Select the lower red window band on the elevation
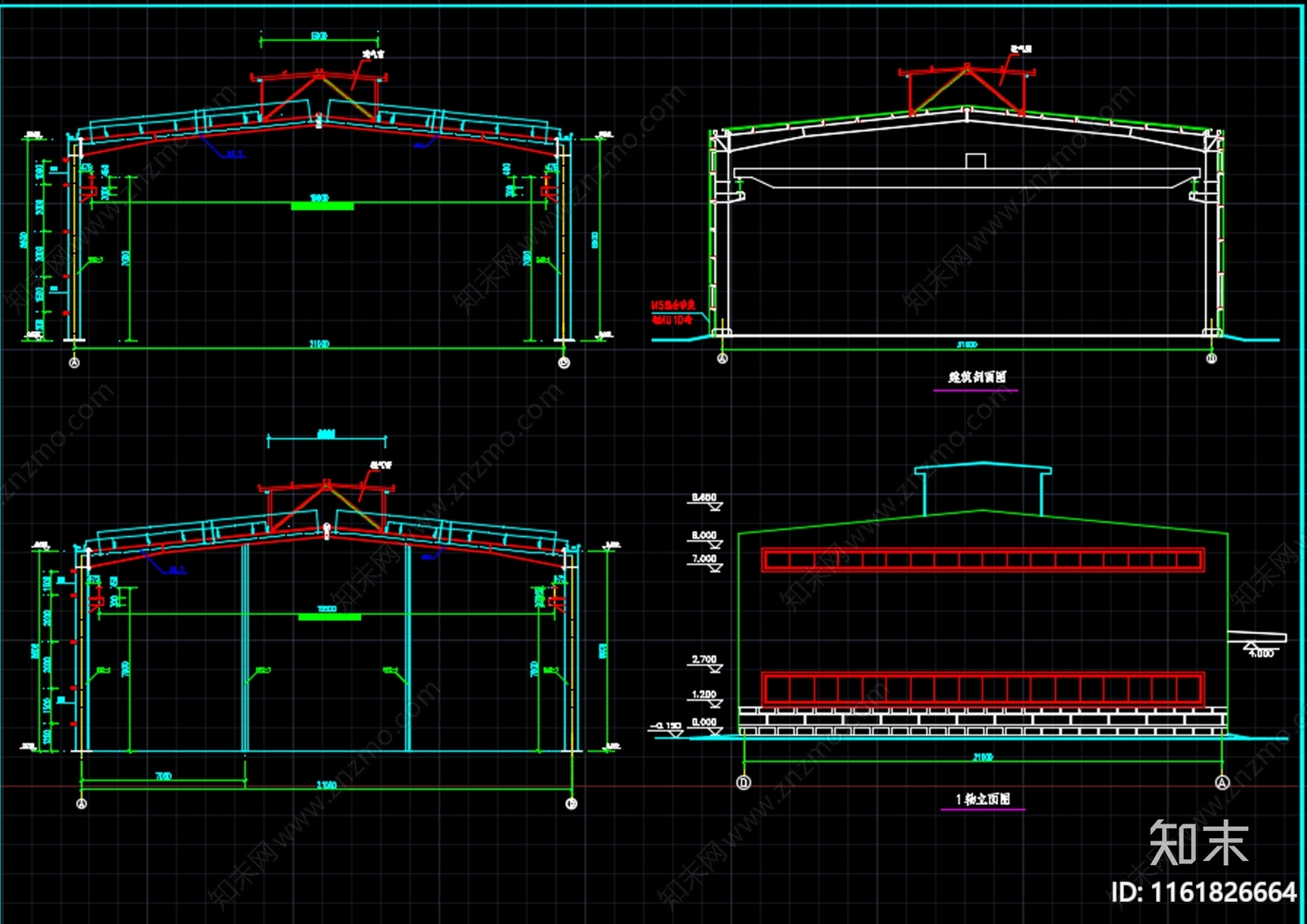Screen dimensions: 1307x924 (x=983, y=690)
